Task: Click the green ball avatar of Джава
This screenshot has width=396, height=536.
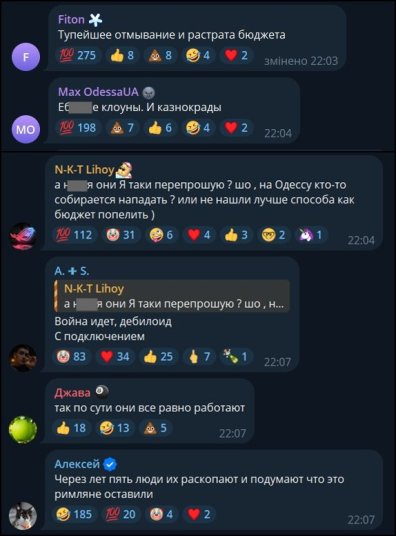Action: click(23, 429)
